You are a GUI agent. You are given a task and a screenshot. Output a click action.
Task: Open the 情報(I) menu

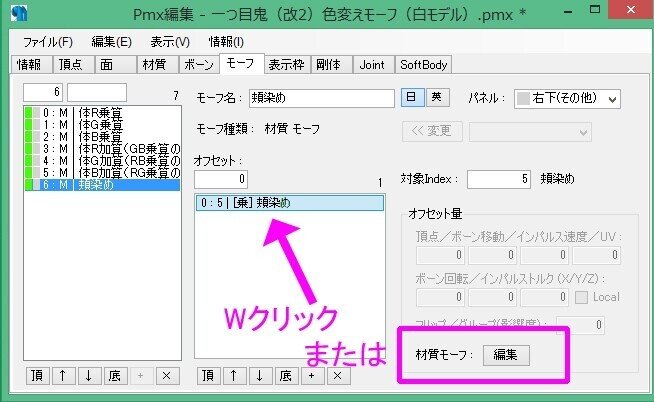coord(226,42)
